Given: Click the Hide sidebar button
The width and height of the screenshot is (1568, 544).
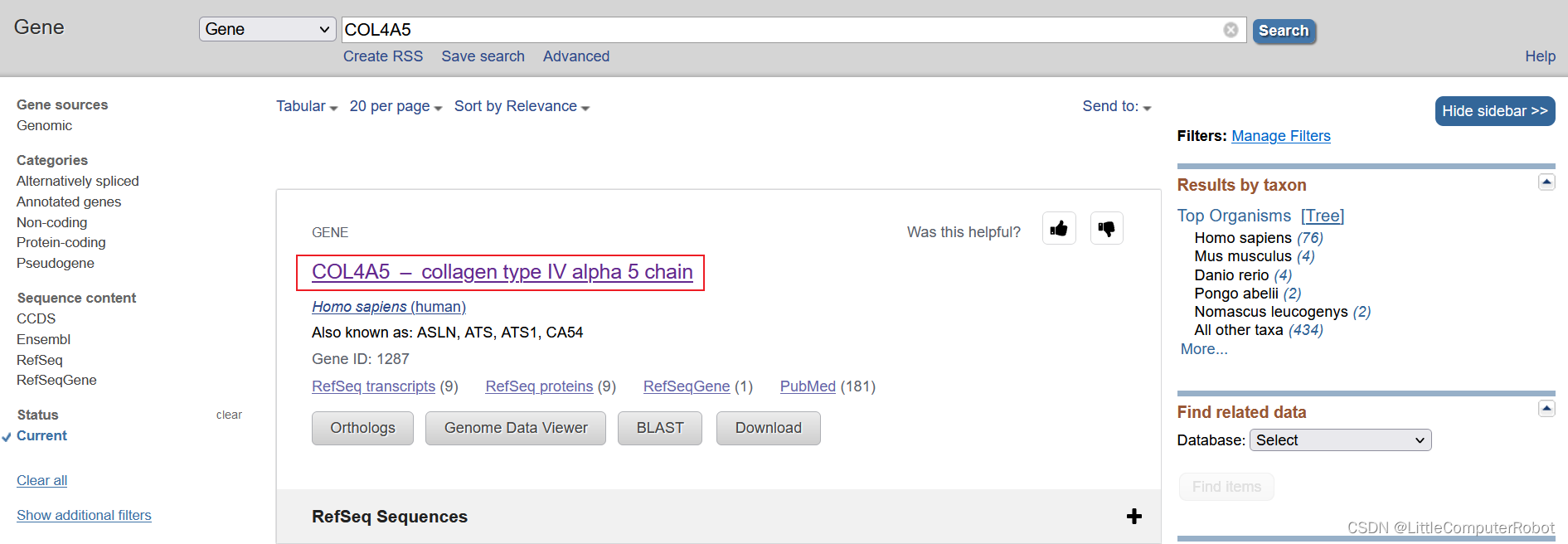Looking at the screenshot, I should 1495,111.
